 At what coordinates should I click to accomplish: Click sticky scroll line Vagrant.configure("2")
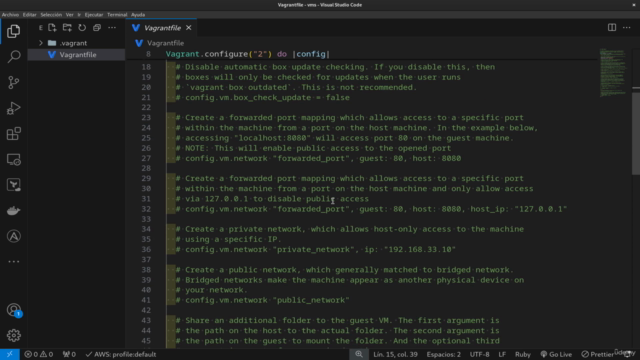[247, 54]
